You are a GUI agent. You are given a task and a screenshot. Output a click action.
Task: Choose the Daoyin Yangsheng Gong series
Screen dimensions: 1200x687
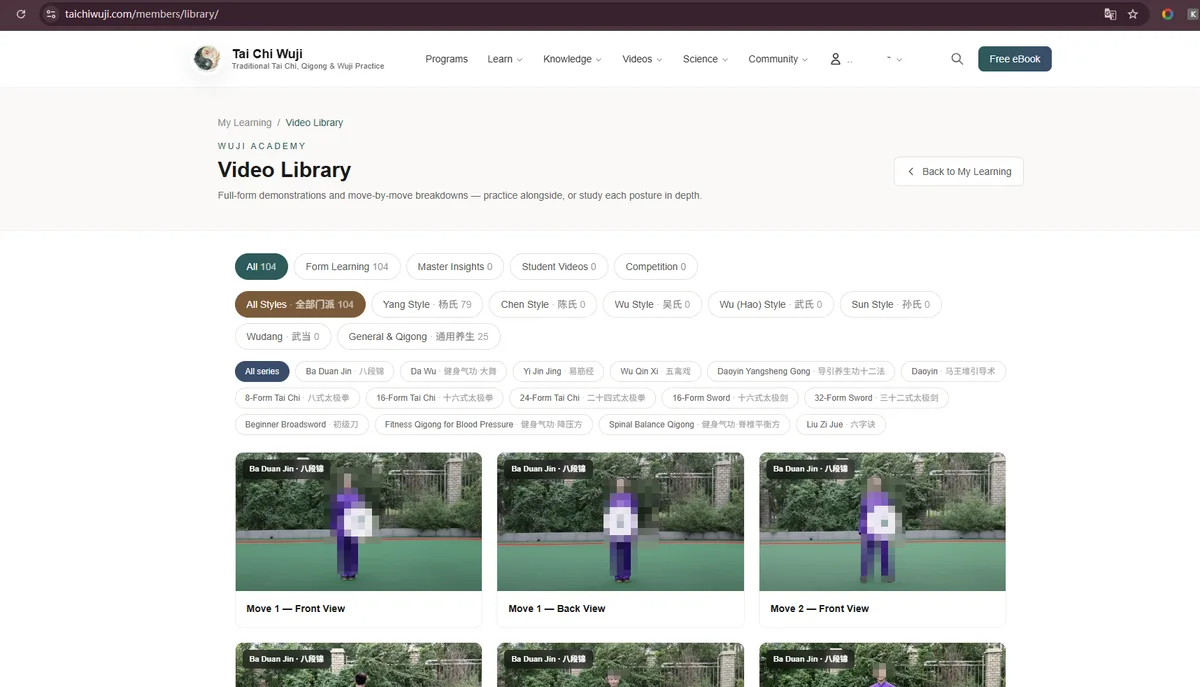[x=801, y=371]
